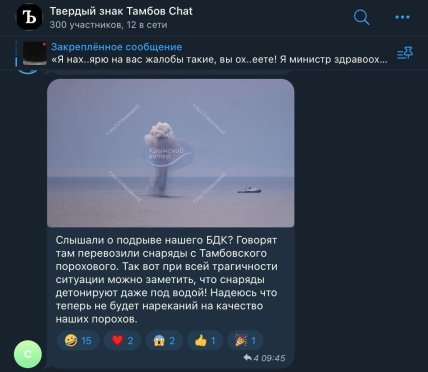
Task: Click the boat in the photo
Action: pyautogui.click(x=249, y=190)
